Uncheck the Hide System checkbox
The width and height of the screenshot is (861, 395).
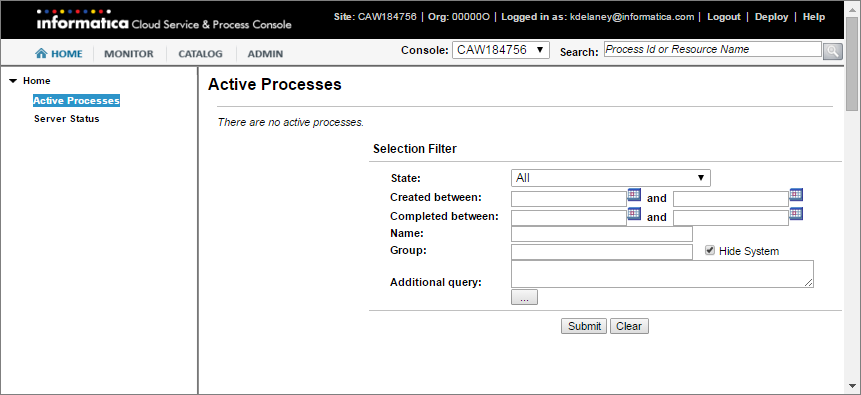pos(710,251)
